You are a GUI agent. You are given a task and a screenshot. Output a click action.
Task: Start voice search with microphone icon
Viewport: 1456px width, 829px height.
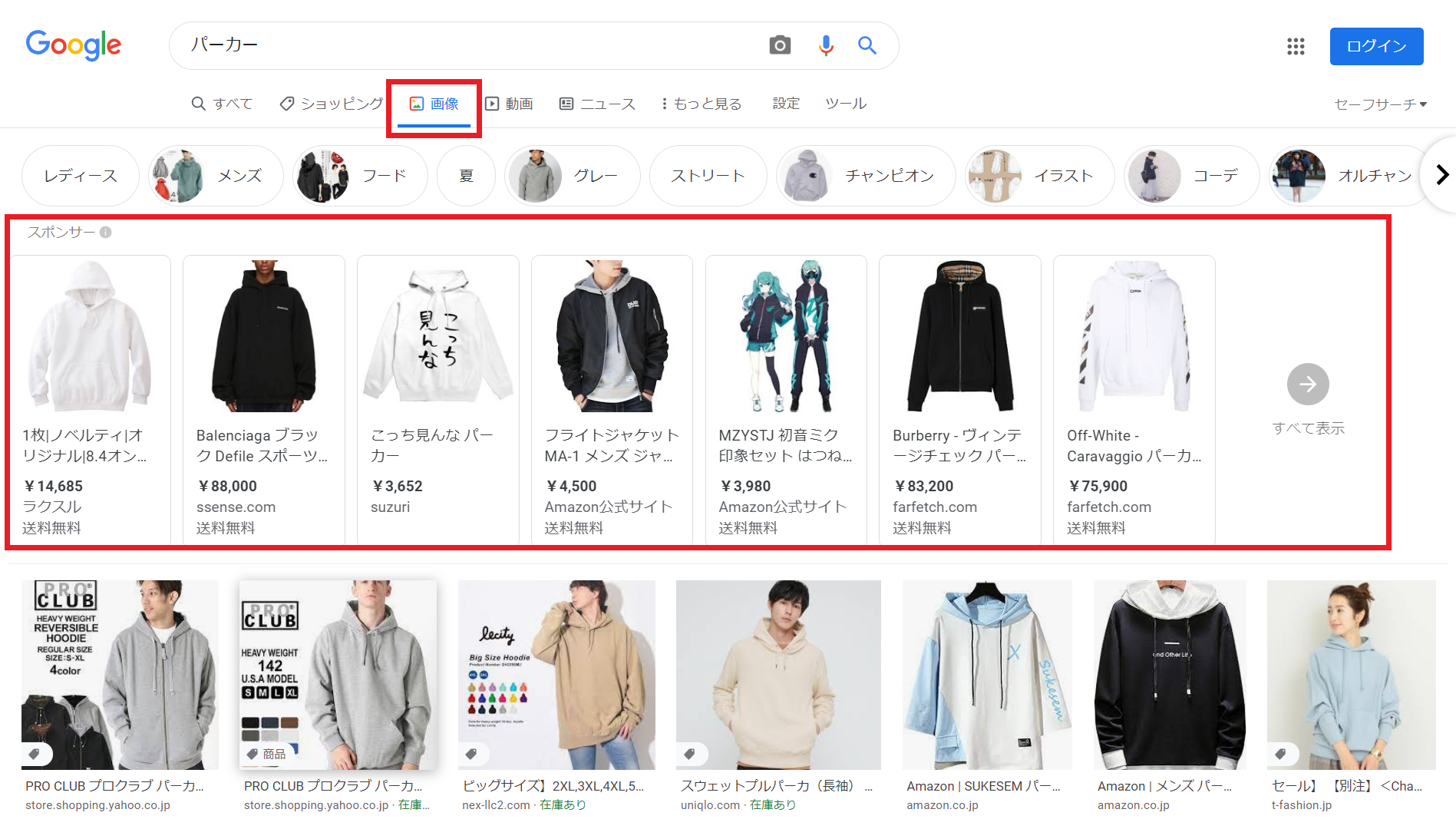click(x=826, y=45)
